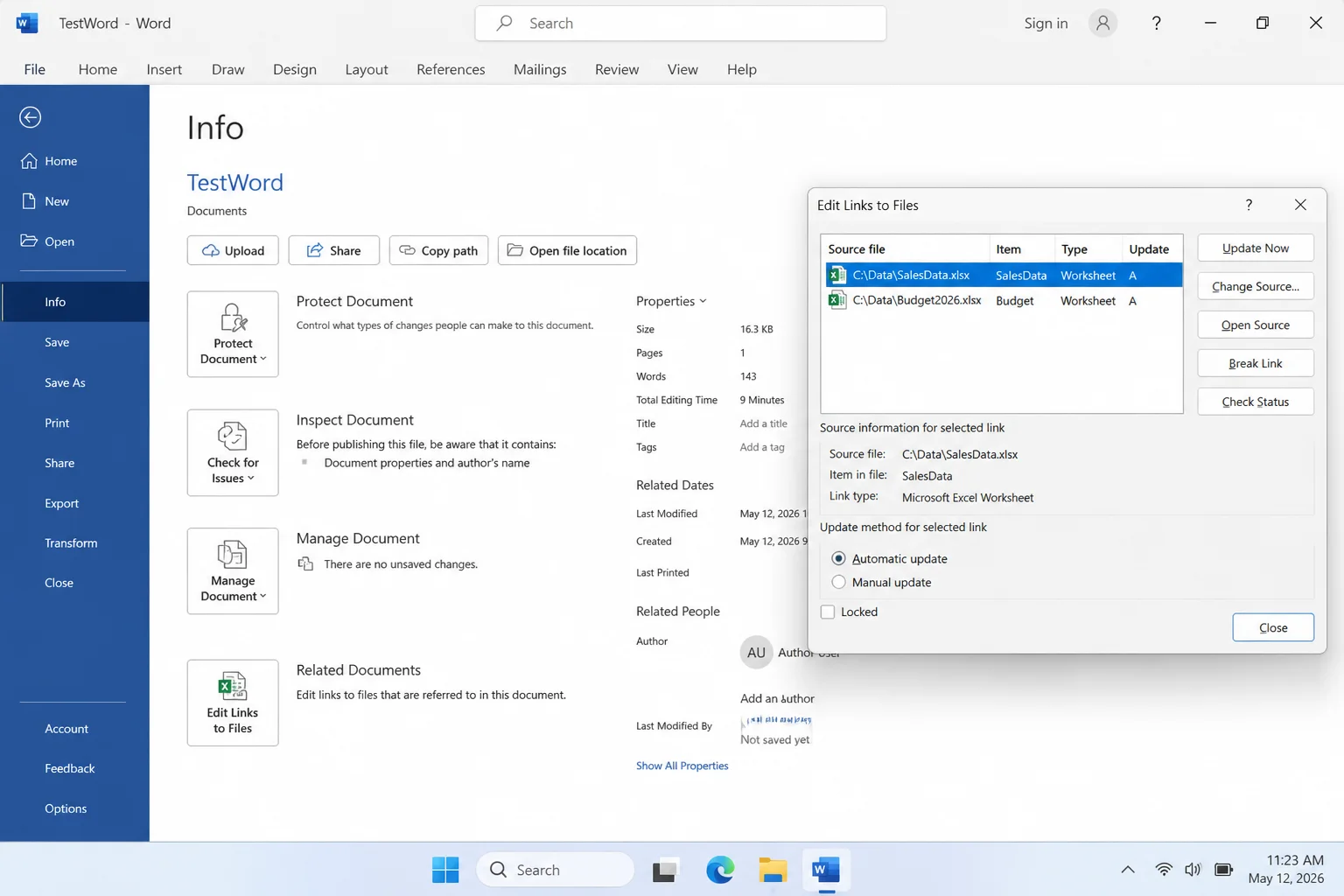Open File Explorer from taskbar
The height and width of the screenshot is (896, 1344).
tap(773, 870)
